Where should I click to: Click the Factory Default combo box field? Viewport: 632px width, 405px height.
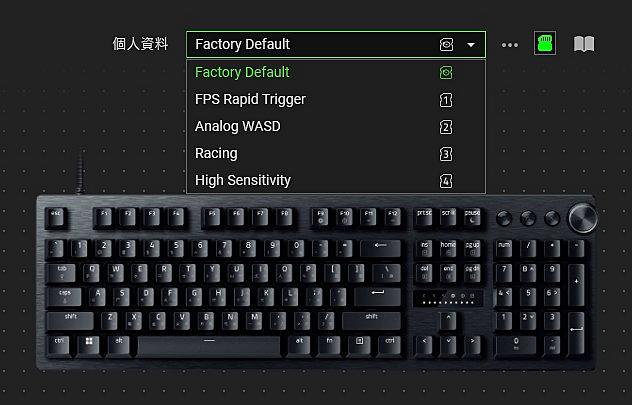336,44
